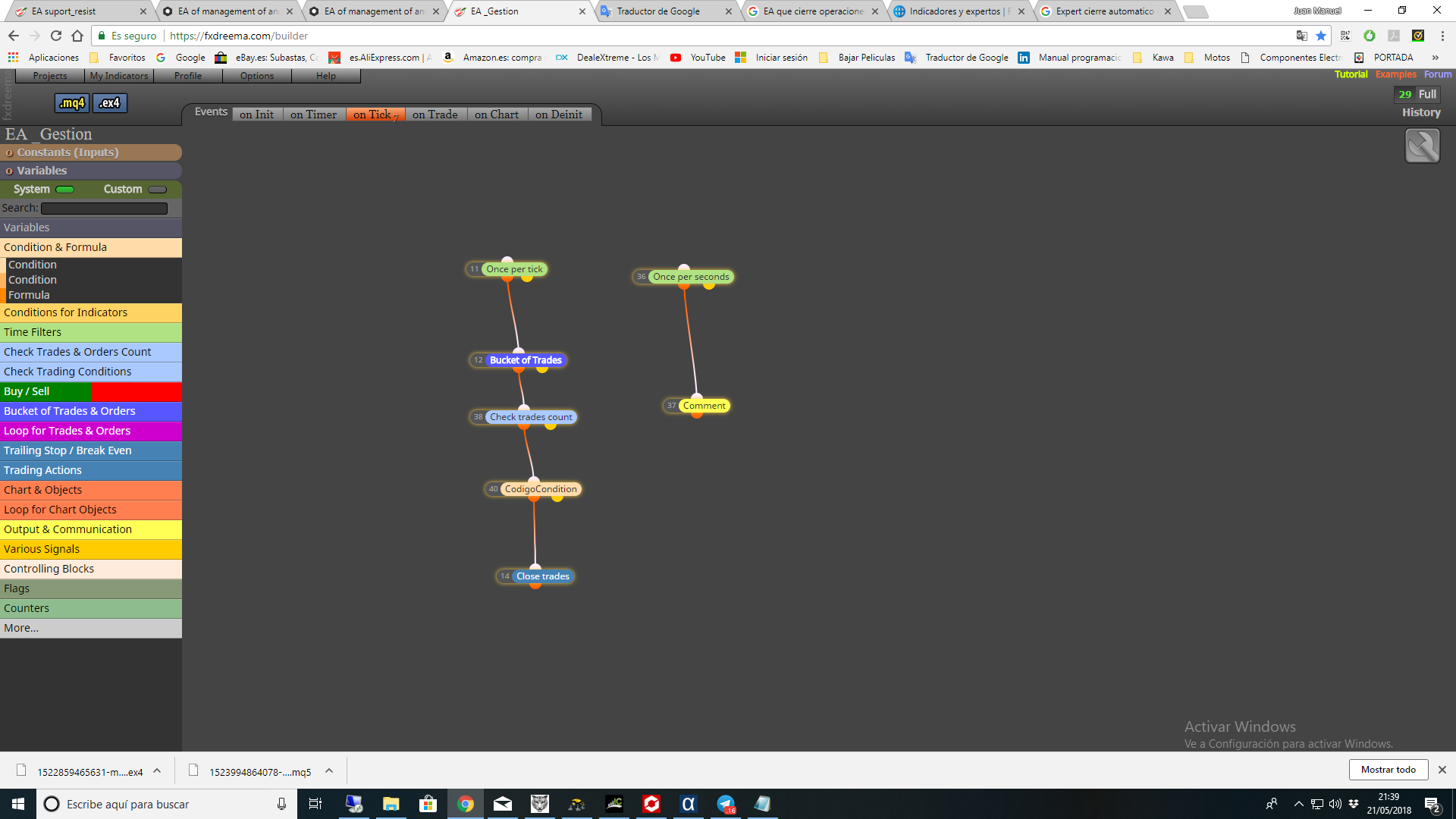Image resolution: width=1456 pixels, height=819 pixels.
Task: Expand Trailing Stop / Break Even category
Action: (x=91, y=450)
